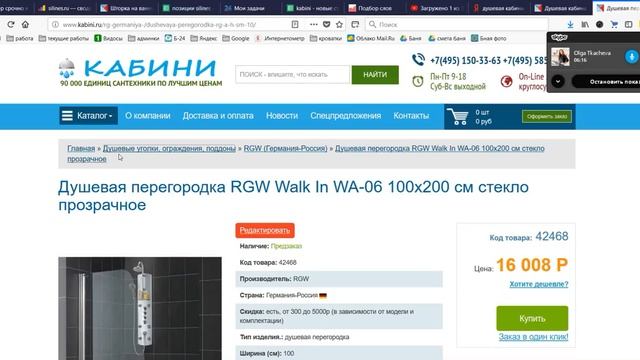Open site information icon in address bar
Screen dimensions: 640x360
pyautogui.click(x=56, y=24)
